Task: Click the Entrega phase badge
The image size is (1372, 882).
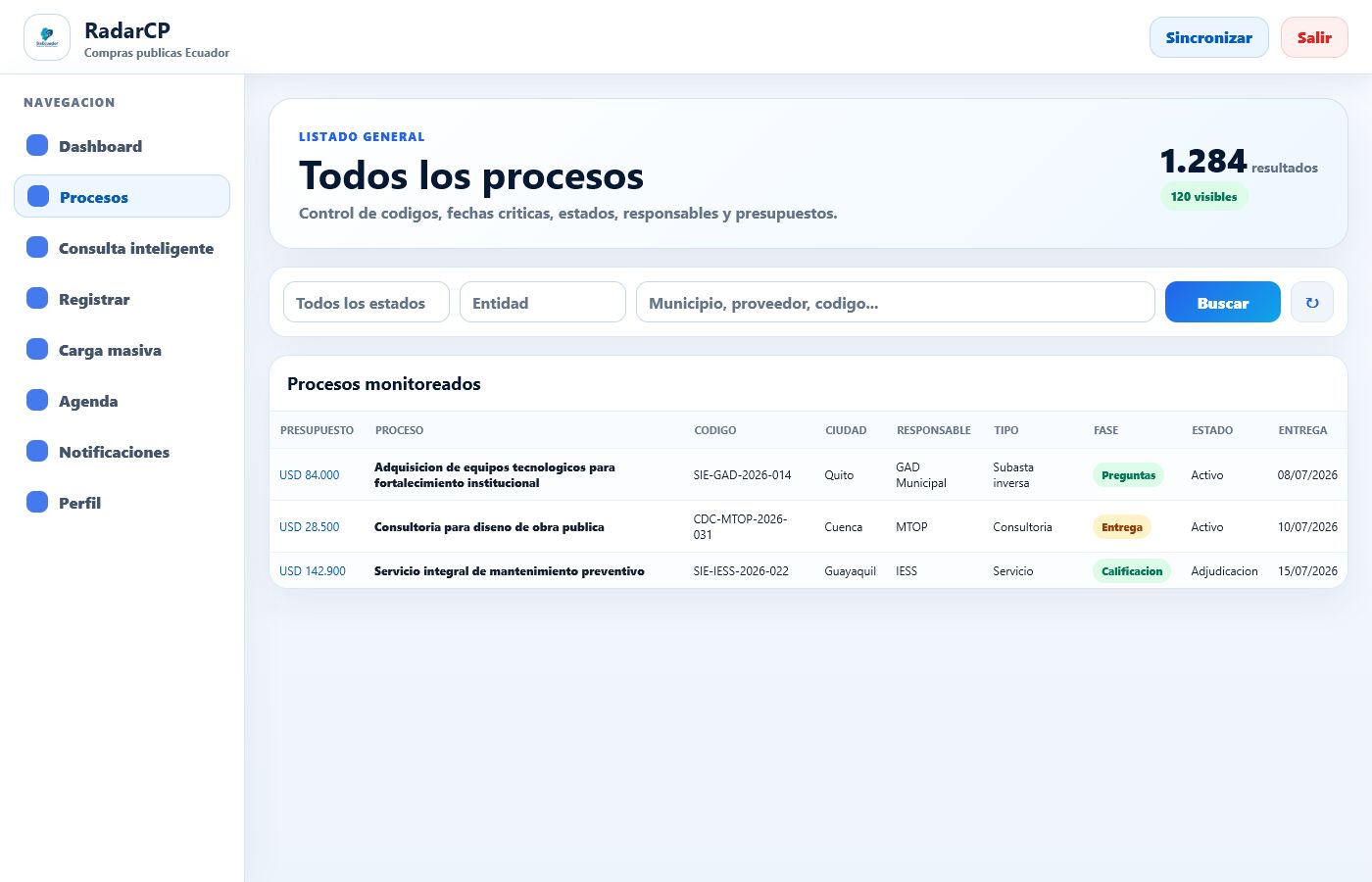Action: pos(1121,527)
